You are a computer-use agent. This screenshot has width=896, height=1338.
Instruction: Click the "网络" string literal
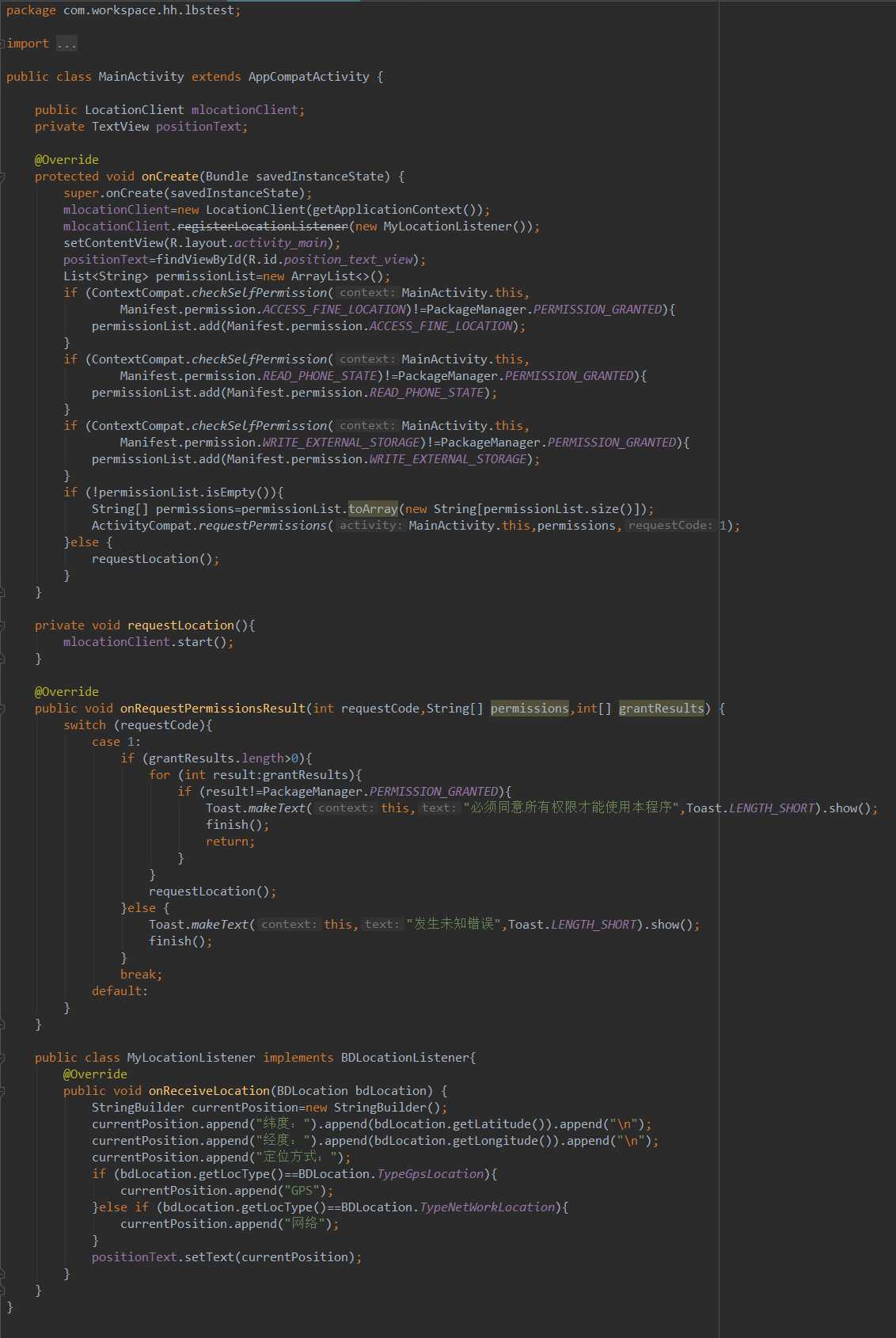[x=305, y=1223]
